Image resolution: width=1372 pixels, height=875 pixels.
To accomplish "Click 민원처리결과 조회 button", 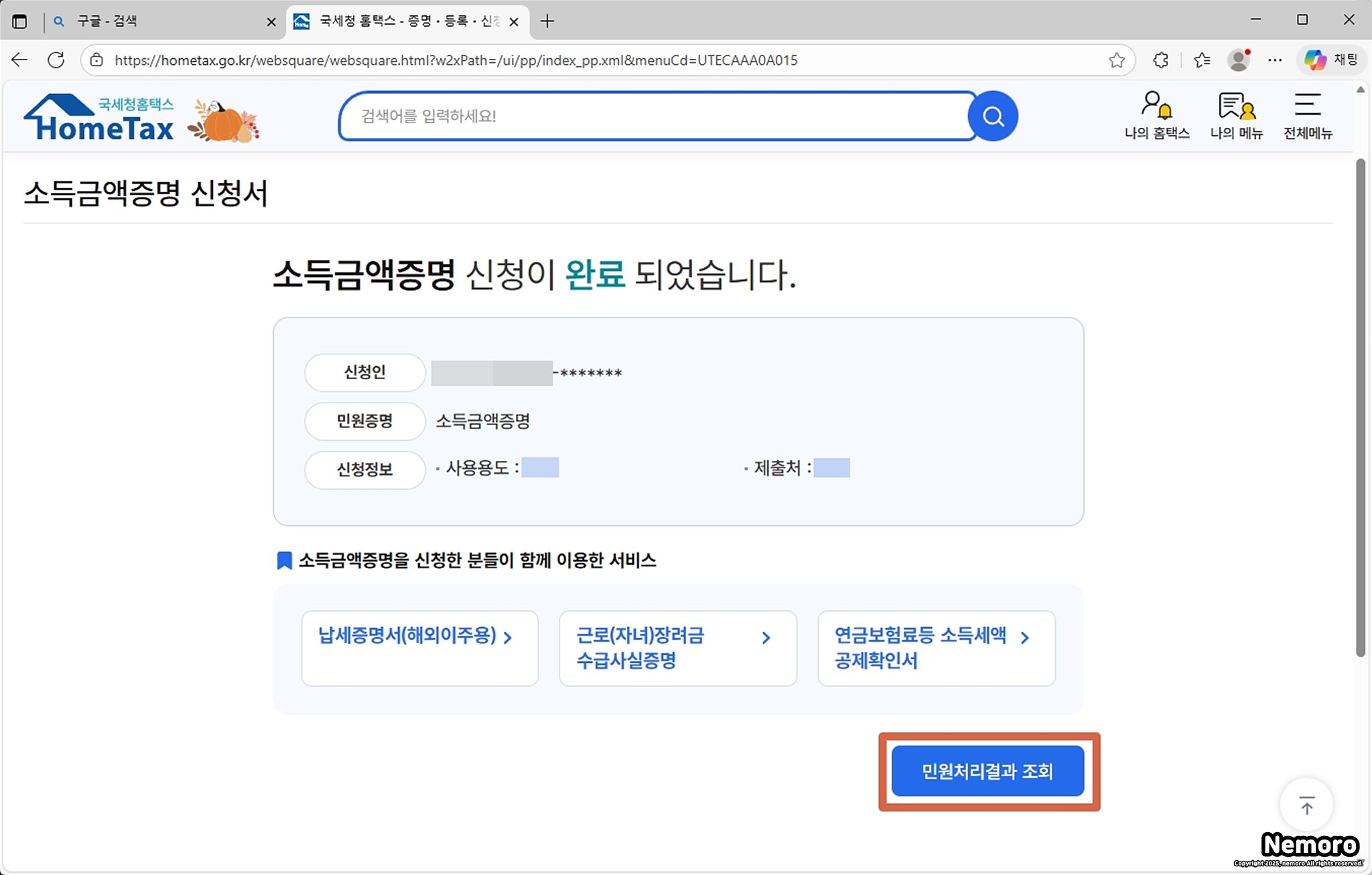I will point(987,771).
